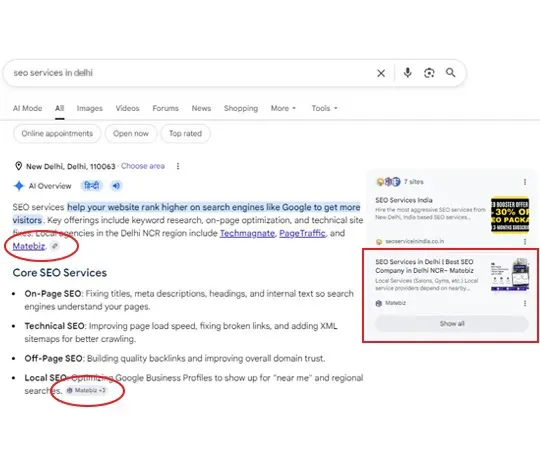Open the three-dot menu next to Choose area

click(x=178, y=166)
